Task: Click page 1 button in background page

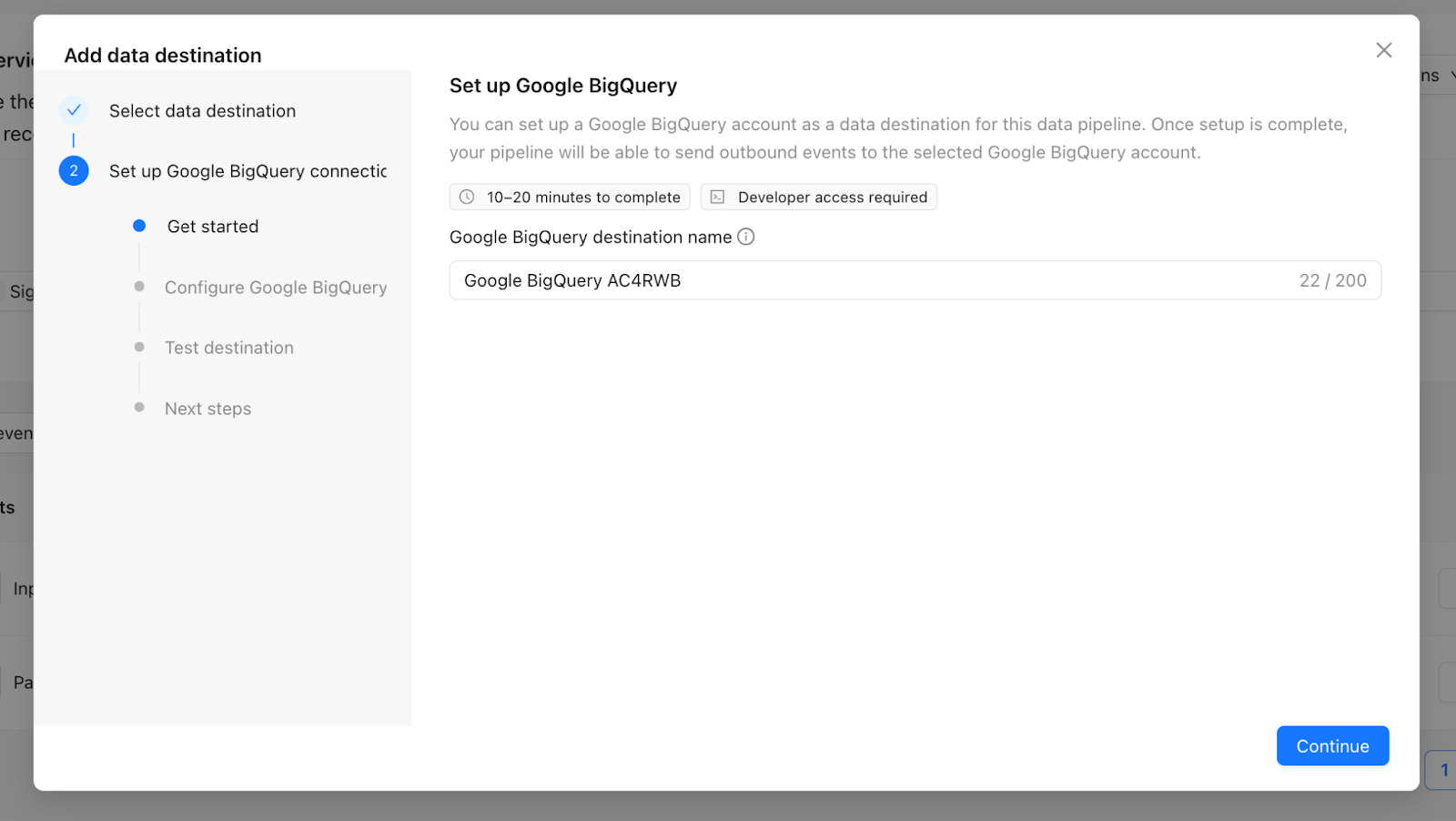Action: [x=1443, y=770]
